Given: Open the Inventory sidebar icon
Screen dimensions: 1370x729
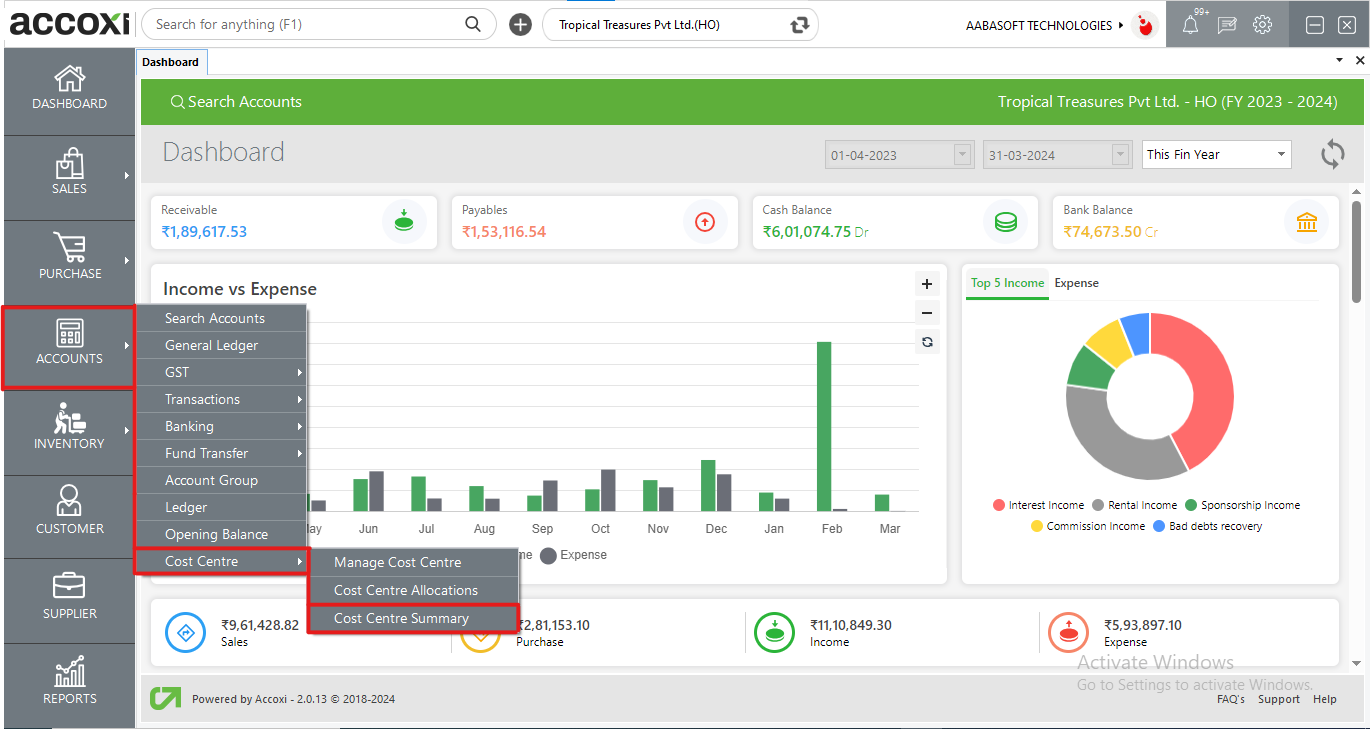Looking at the screenshot, I should (x=68, y=430).
